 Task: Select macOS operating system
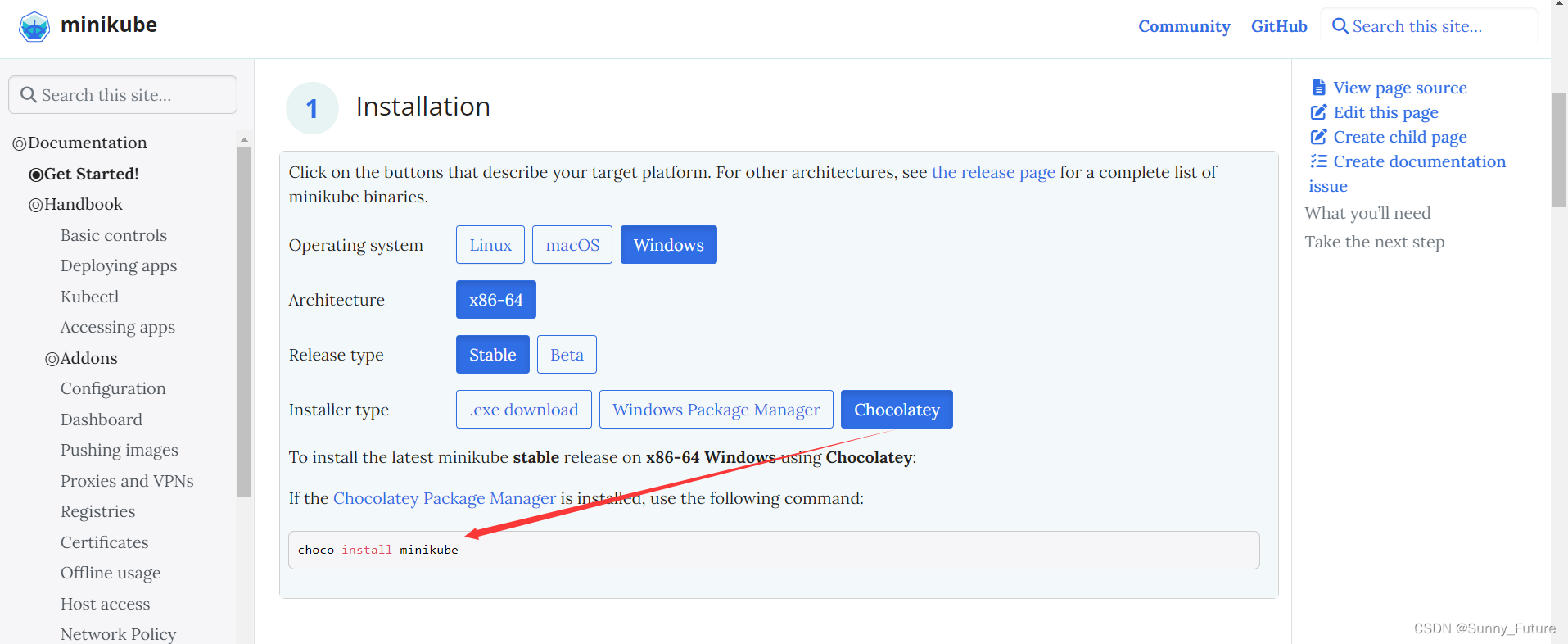(572, 245)
